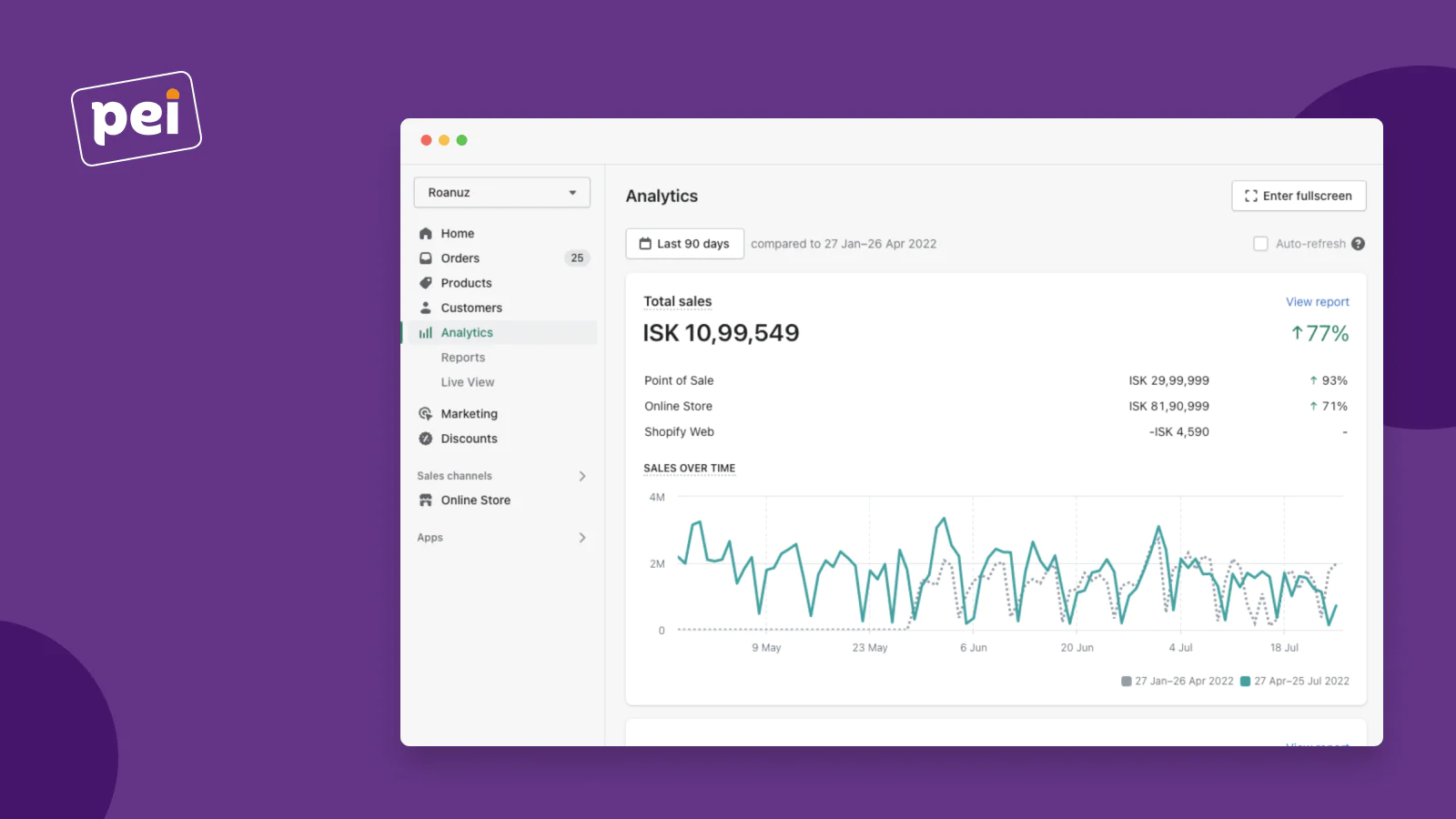Click the Marketing target icon
1456x819 pixels.
pyautogui.click(x=425, y=414)
